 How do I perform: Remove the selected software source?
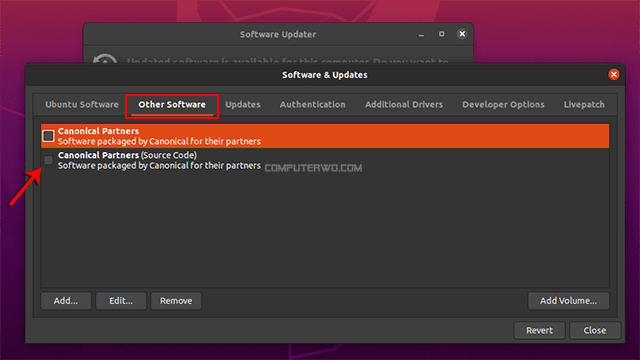click(176, 301)
